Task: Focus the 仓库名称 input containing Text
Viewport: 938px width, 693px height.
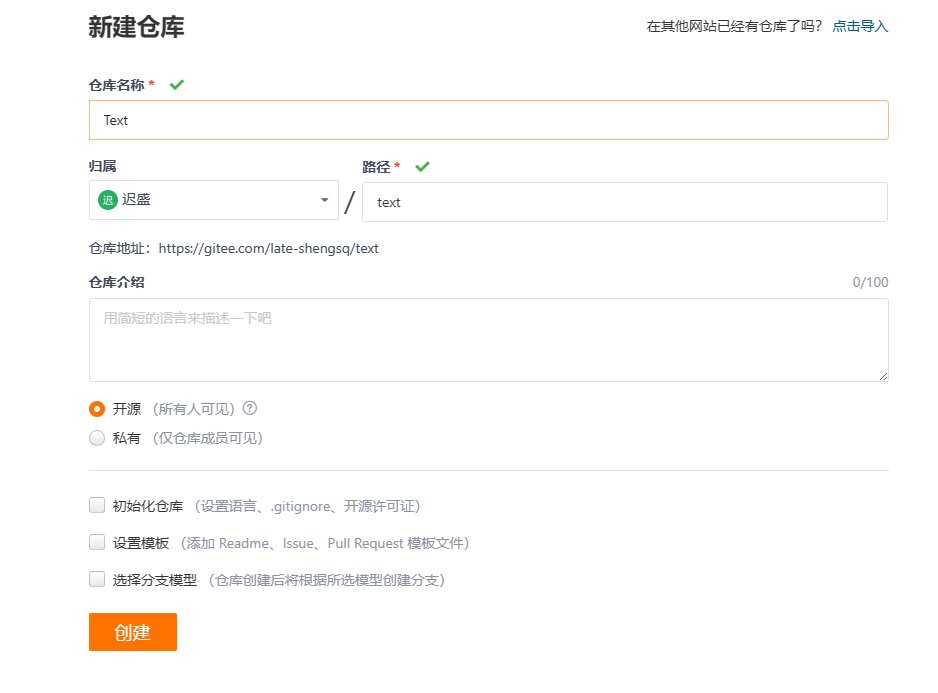Action: [x=488, y=120]
